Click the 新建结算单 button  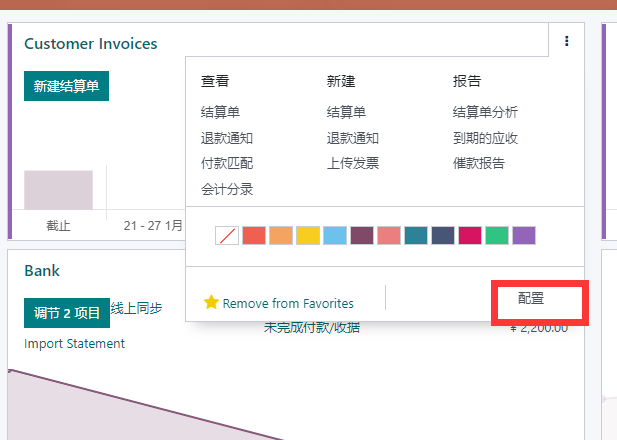[x=67, y=86]
